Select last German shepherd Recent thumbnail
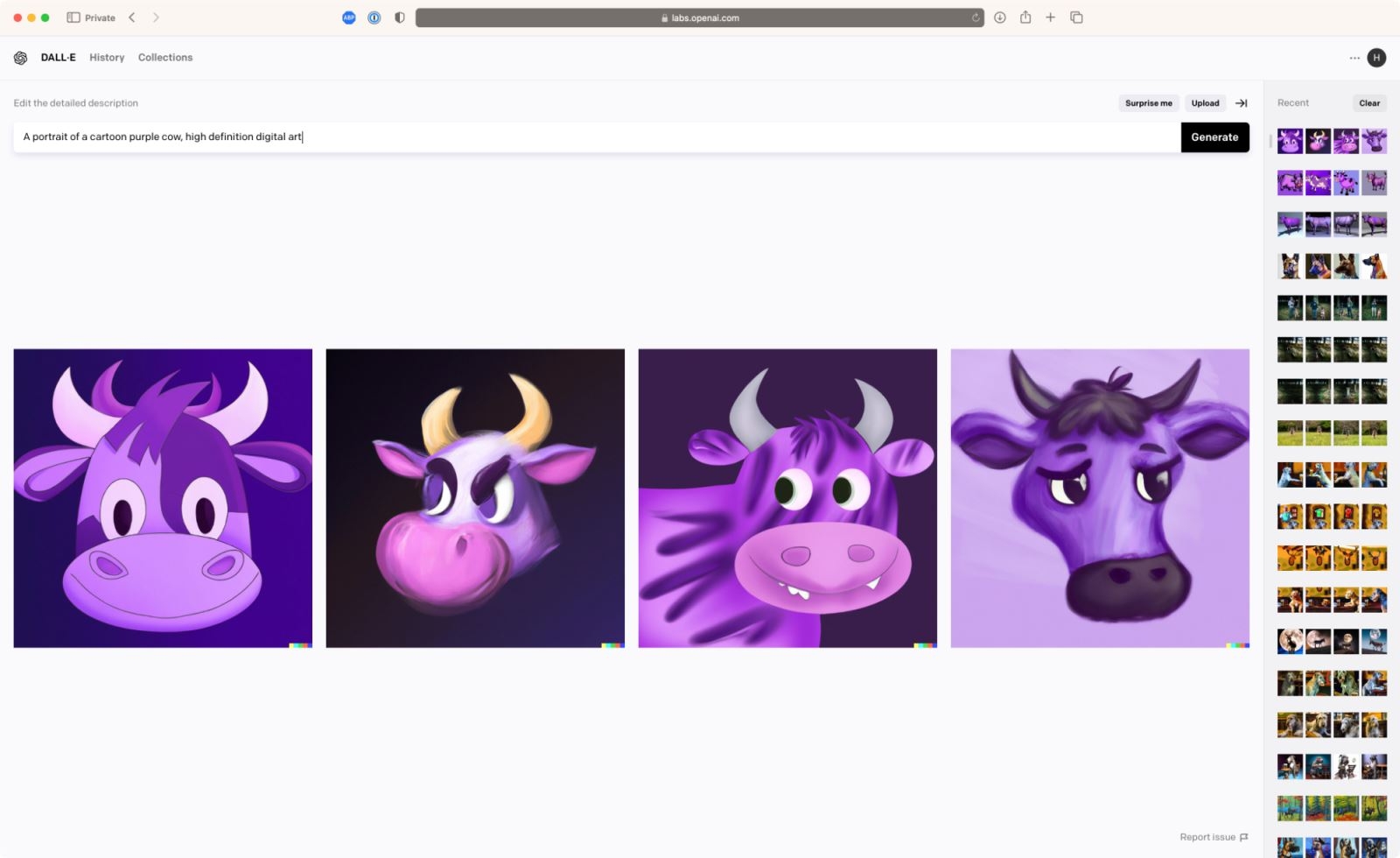This screenshot has height=858, width=1400. click(1374, 266)
